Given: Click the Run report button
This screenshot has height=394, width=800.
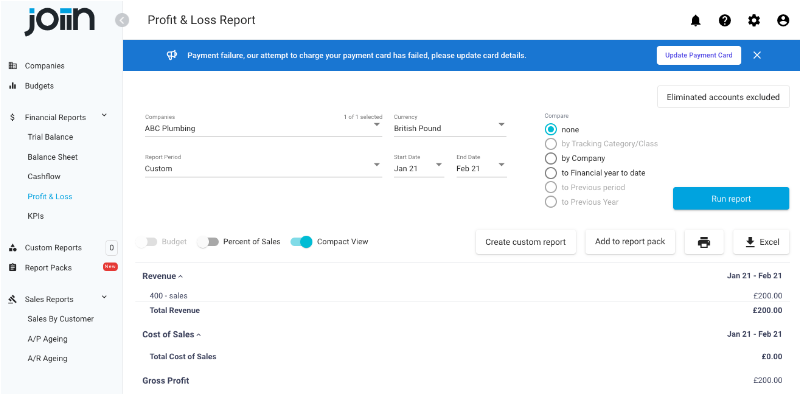Looking at the screenshot, I should click(x=731, y=199).
